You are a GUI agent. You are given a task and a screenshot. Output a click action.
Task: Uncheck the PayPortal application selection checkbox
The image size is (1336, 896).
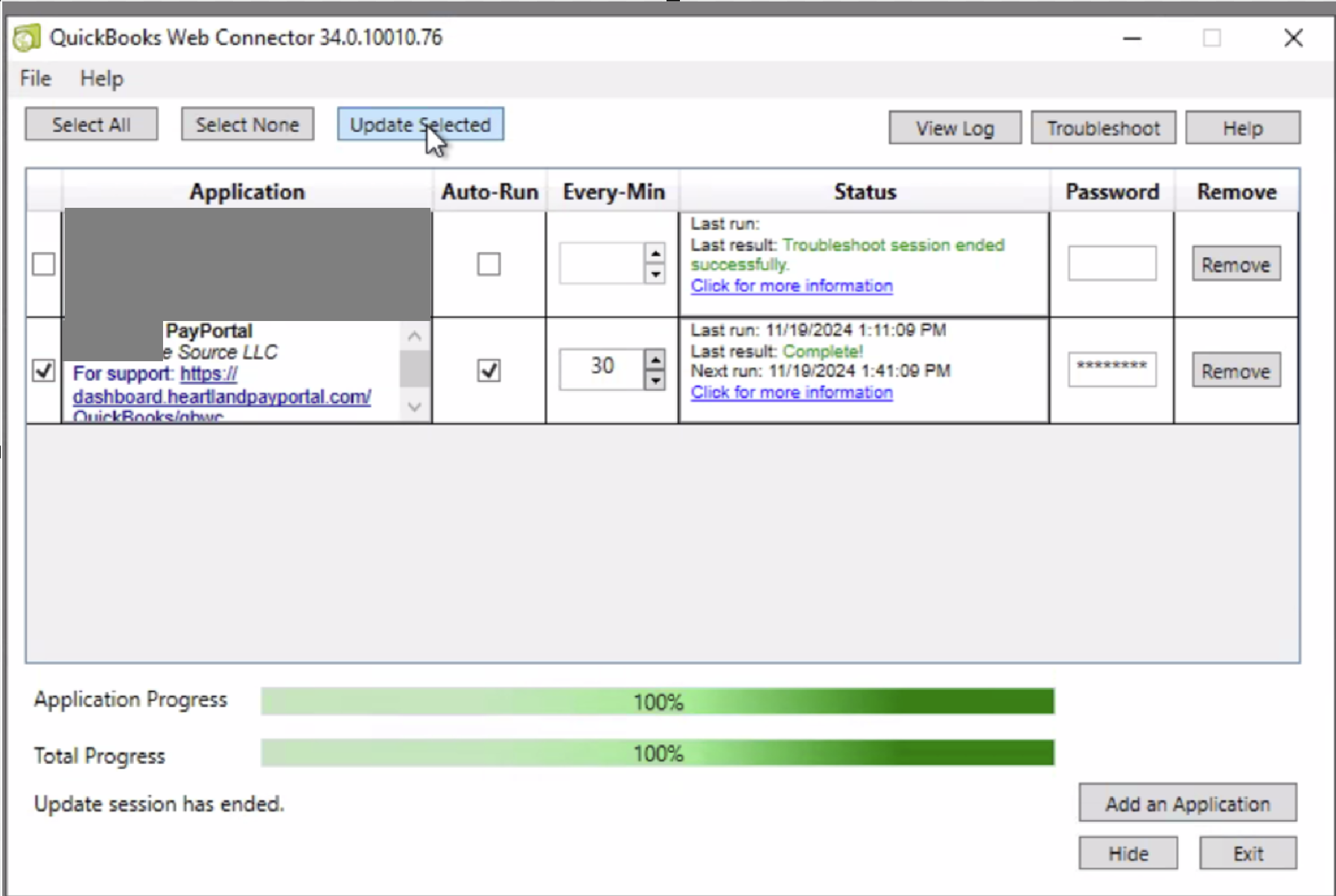(x=43, y=370)
